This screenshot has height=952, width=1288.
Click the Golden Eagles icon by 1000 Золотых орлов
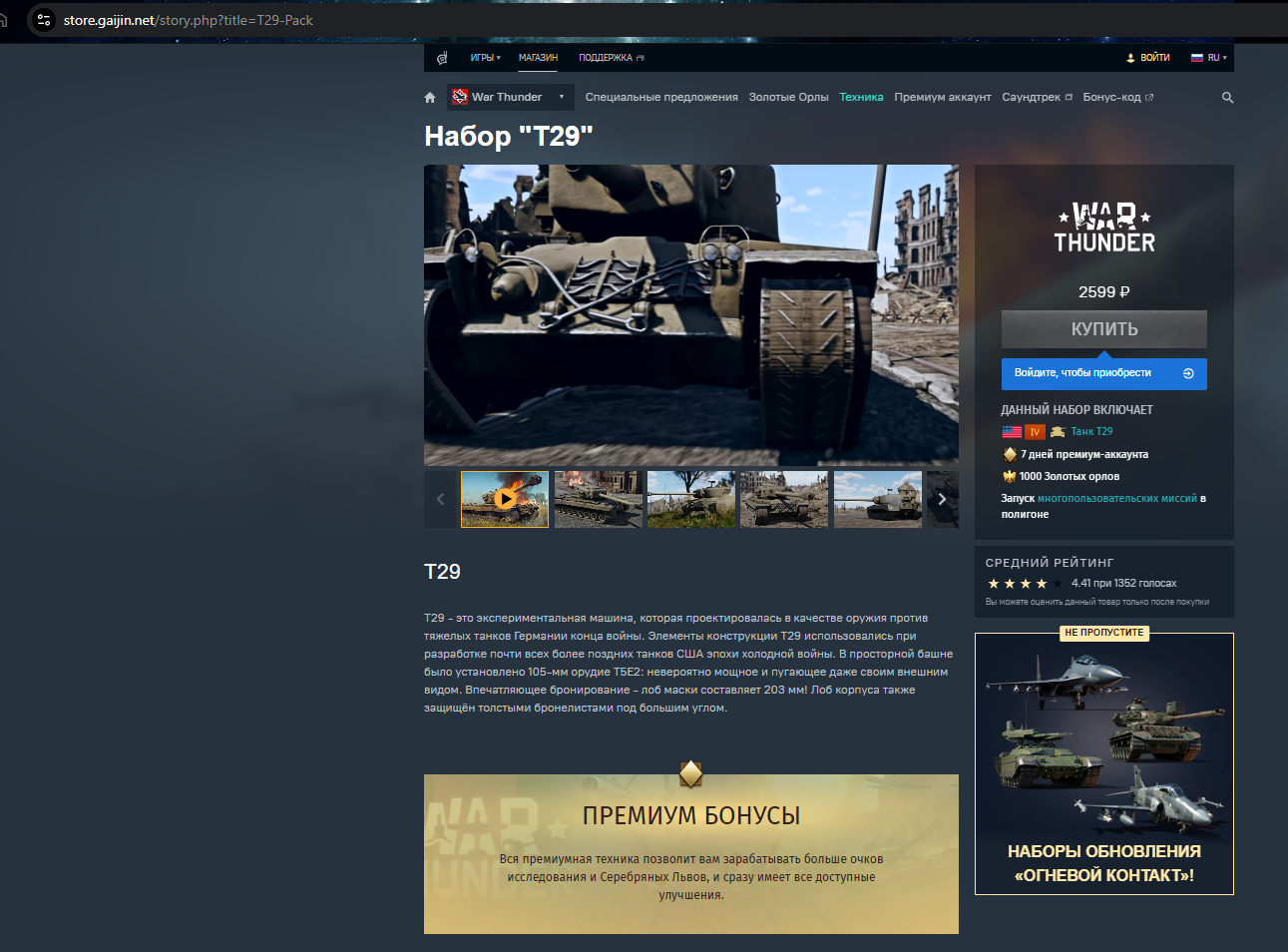click(x=1009, y=477)
